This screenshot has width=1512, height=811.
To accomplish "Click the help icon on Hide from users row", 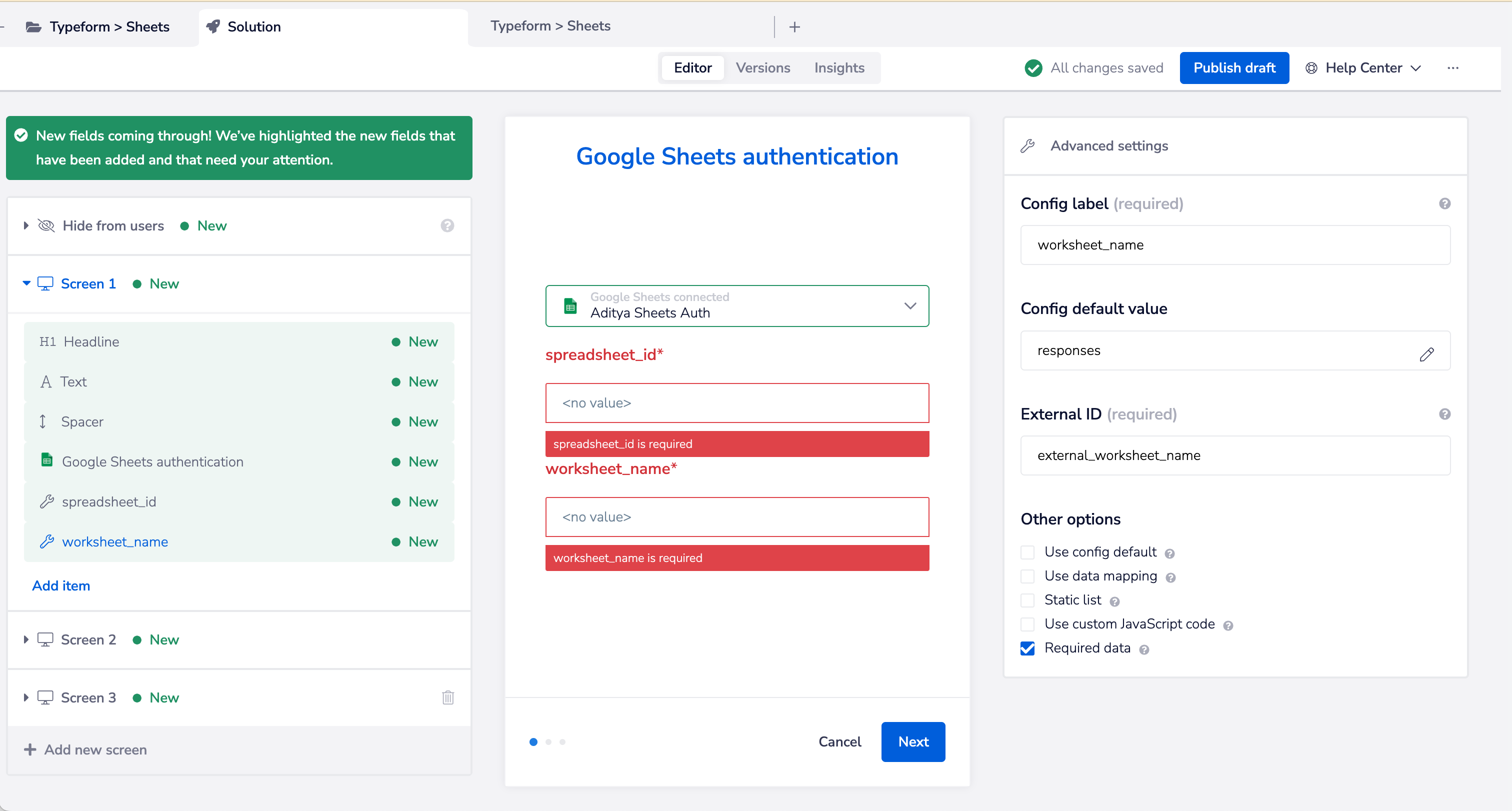I will tap(447, 226).
